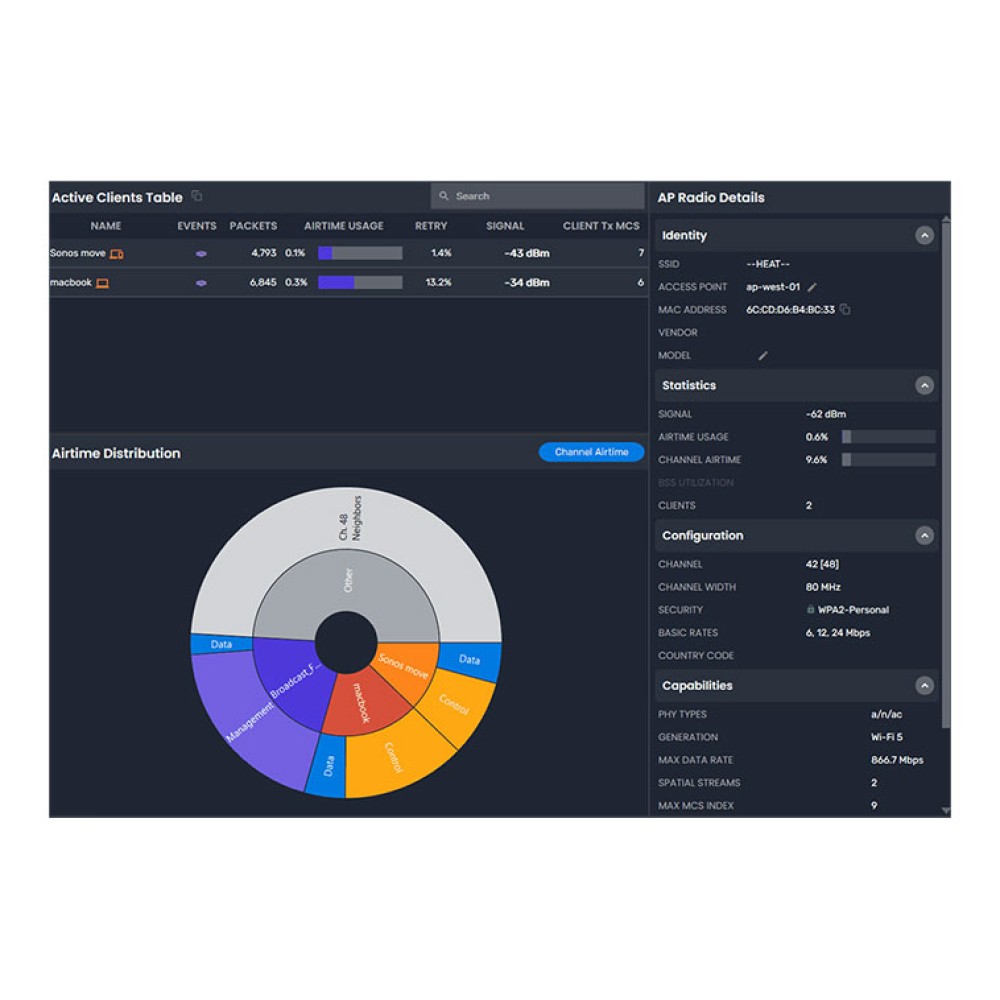Screen dimensions: 1000x1000
Task: Edit the Model field with pencil
Action: 763,356
